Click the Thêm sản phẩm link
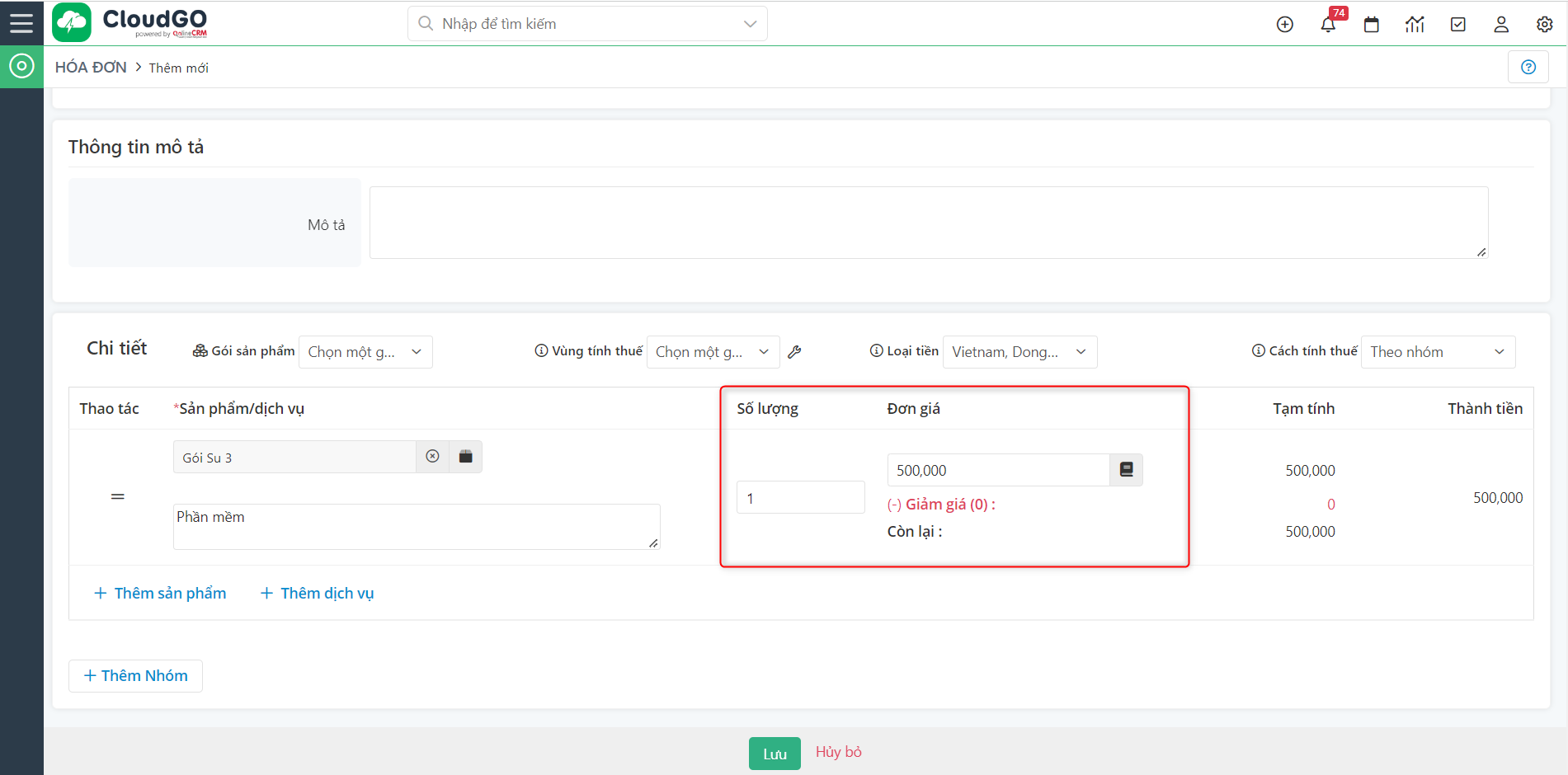 [160, 594]
